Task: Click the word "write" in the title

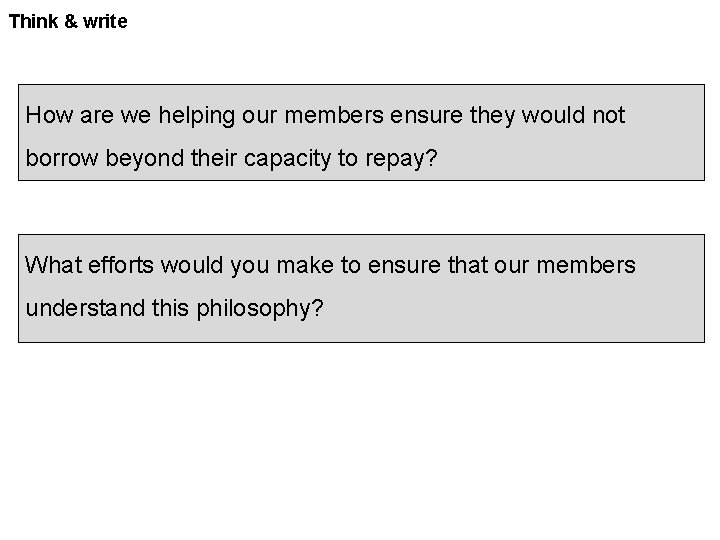Action: click(x=105, y=21)
